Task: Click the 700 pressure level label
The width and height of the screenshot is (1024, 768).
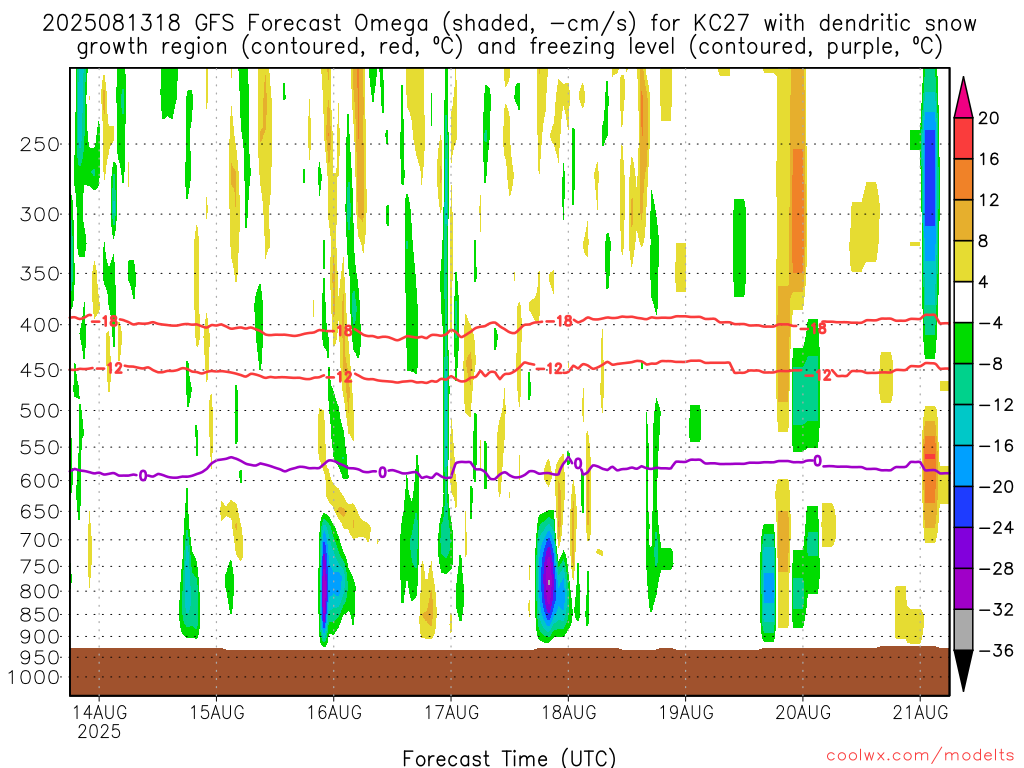Action: [x=40, y=540]
